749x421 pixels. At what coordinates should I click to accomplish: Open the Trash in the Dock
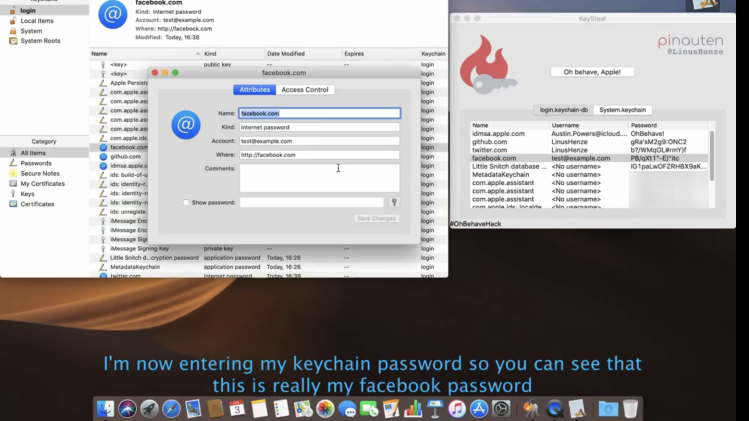630,409
